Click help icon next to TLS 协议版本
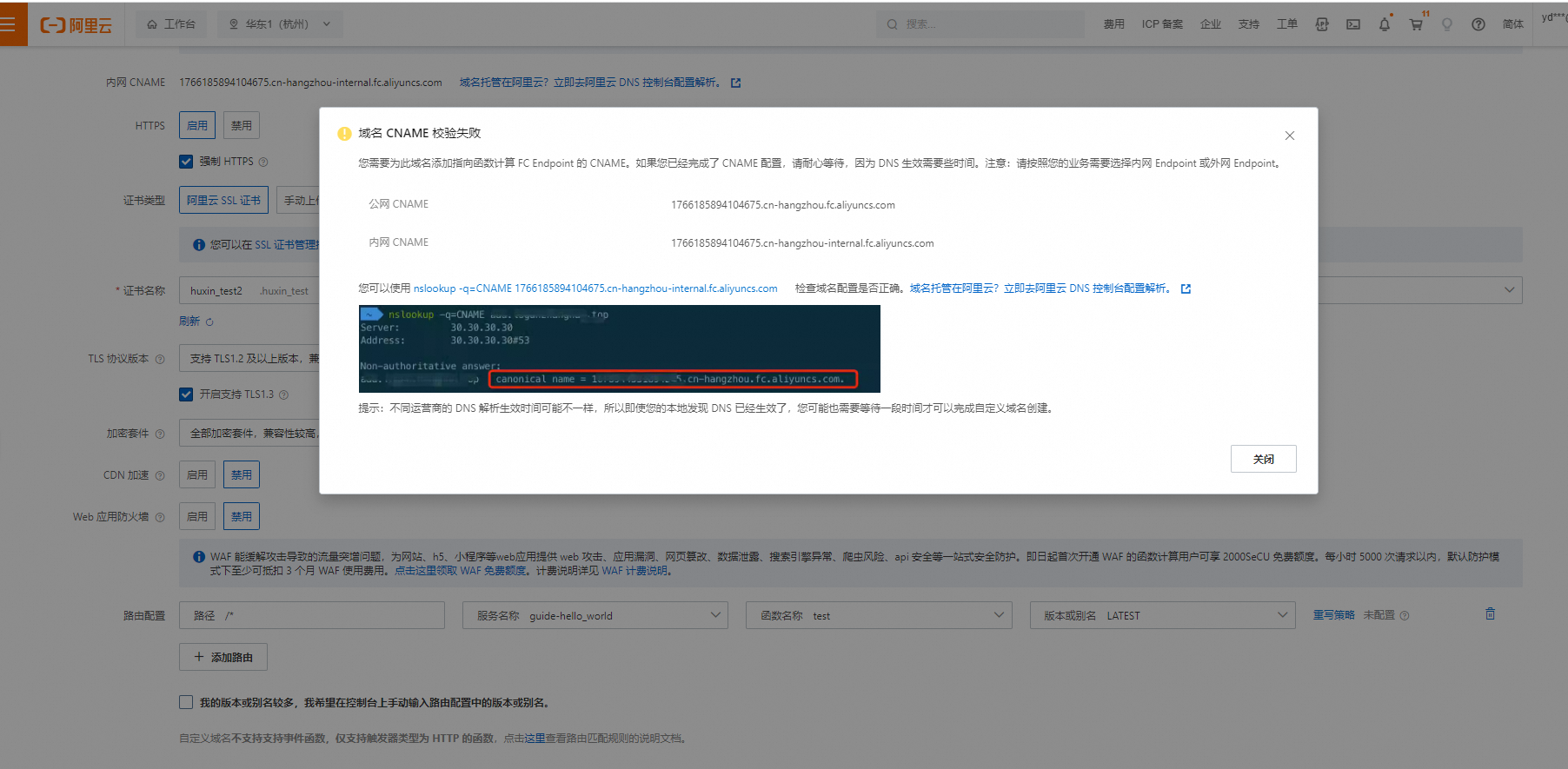The image size is (1568, 769). pos(159,359)
